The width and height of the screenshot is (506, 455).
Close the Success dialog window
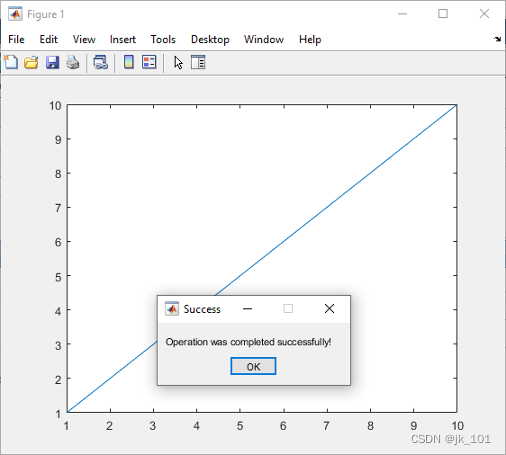coord(329,309)
